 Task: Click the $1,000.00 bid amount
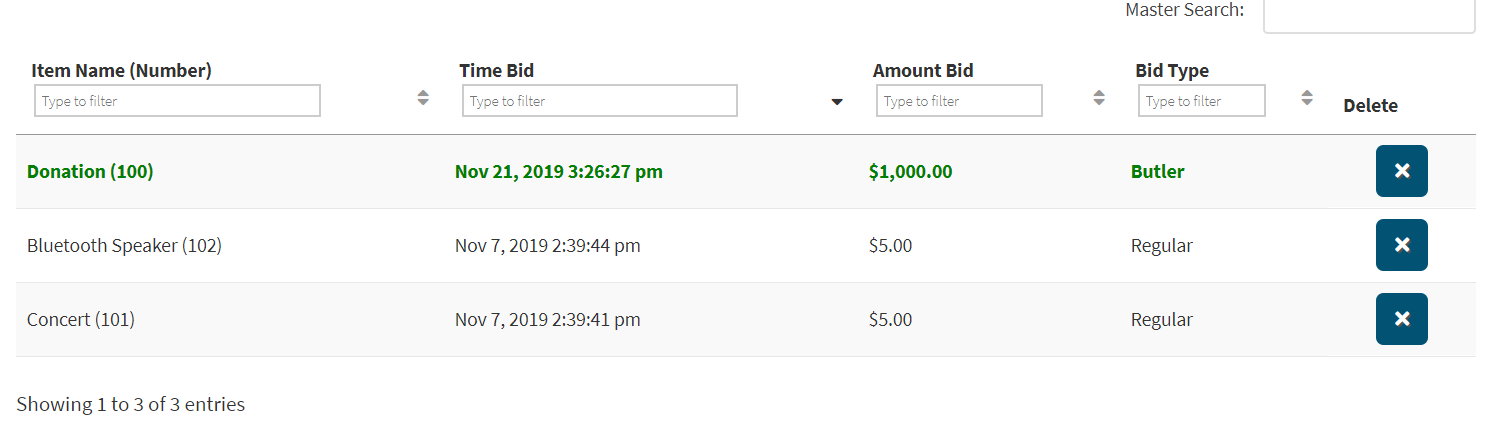pos(910,172)
